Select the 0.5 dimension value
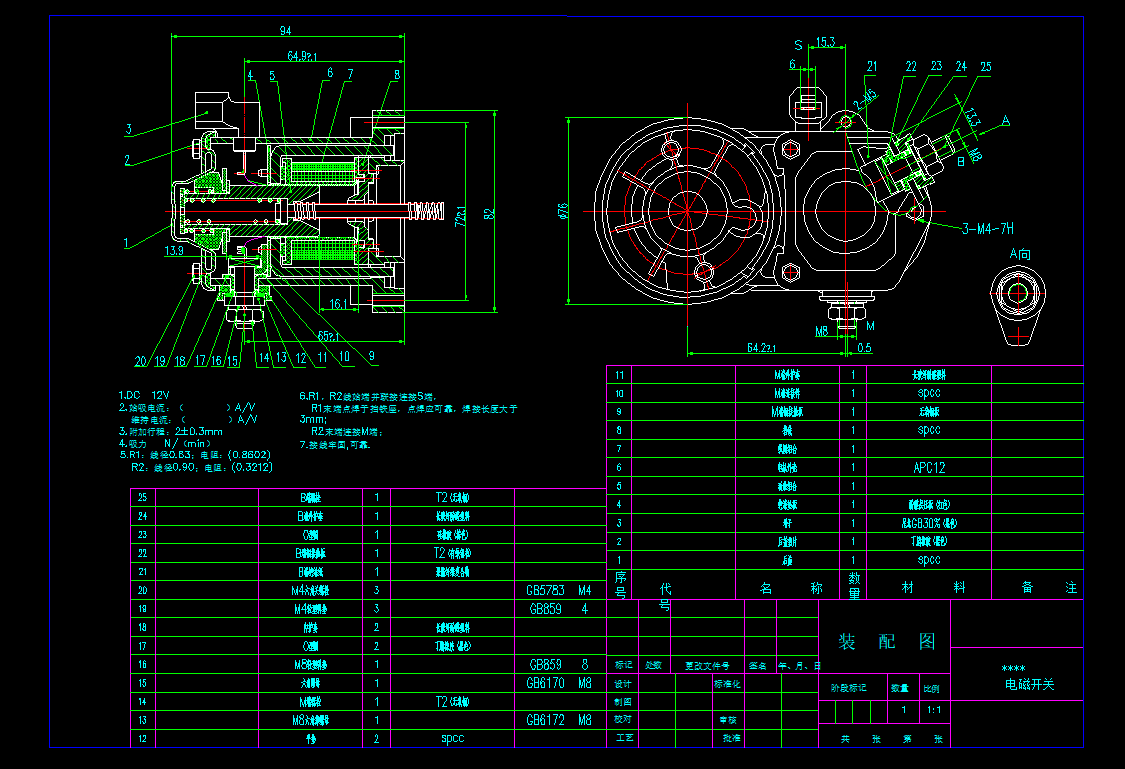The width and height of the screenshot is (1125, 769). coord(865,348)
